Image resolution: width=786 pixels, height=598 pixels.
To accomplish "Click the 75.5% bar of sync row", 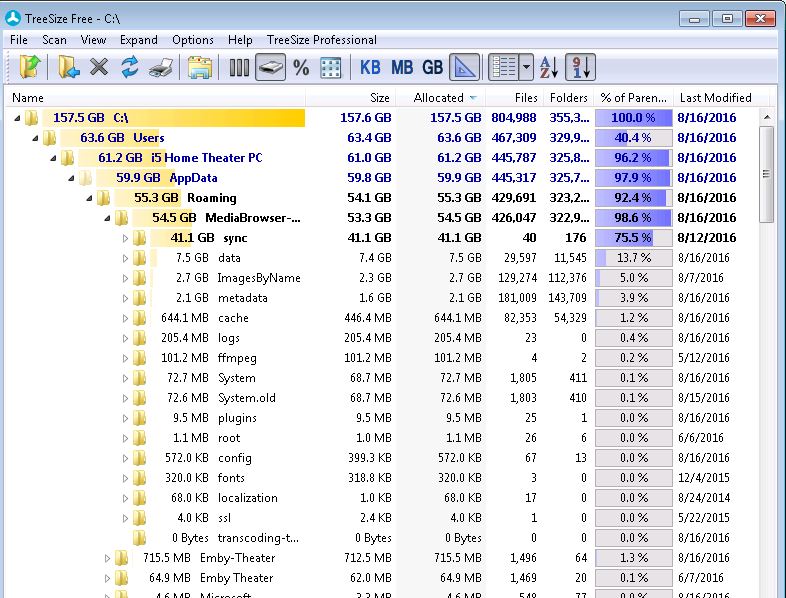I will point(634,238).
